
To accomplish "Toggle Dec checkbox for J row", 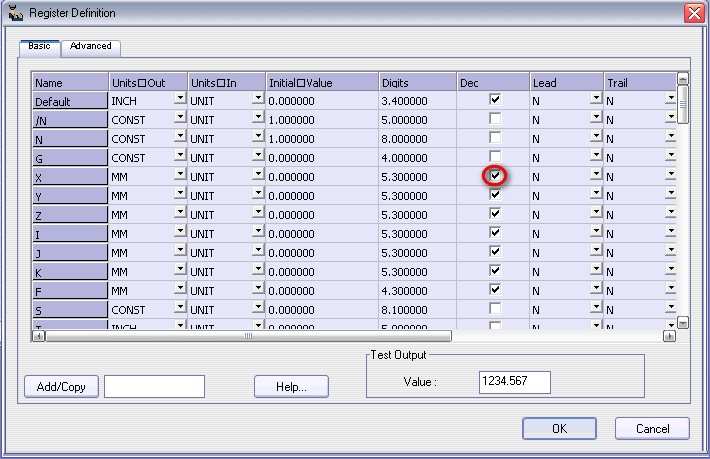I will point(495,251).
